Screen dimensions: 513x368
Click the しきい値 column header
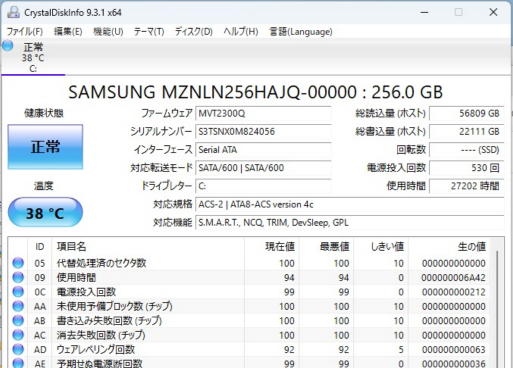[x=381, y=247]
